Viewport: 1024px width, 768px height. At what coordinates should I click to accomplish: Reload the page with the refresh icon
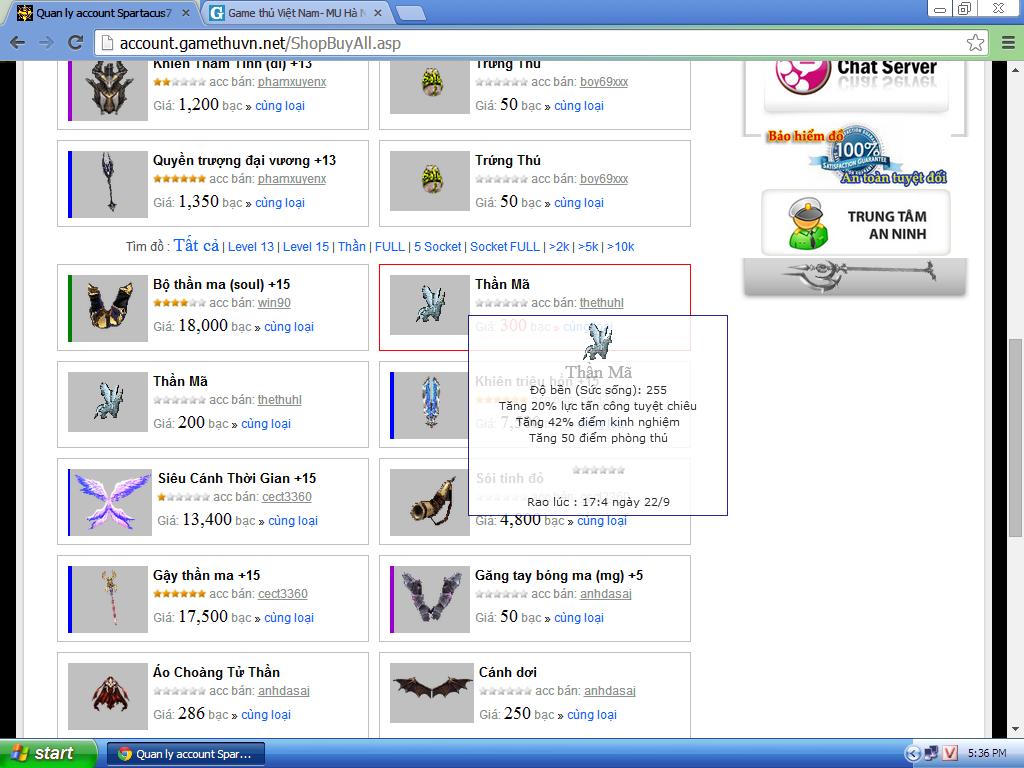coord(76,43)
